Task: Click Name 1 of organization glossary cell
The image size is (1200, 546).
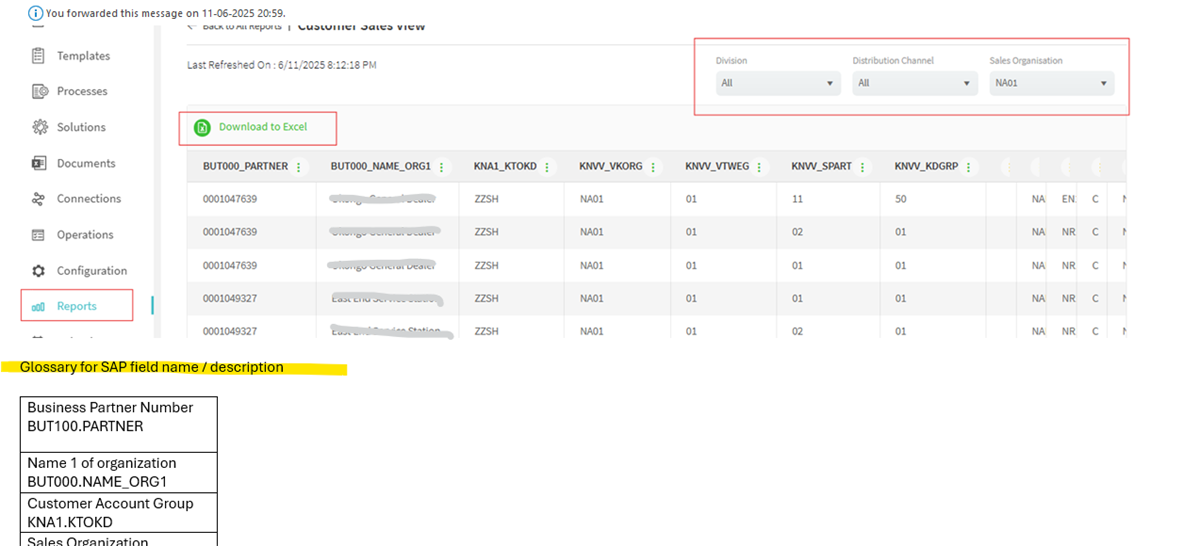Action: click(x=119, y=472)
